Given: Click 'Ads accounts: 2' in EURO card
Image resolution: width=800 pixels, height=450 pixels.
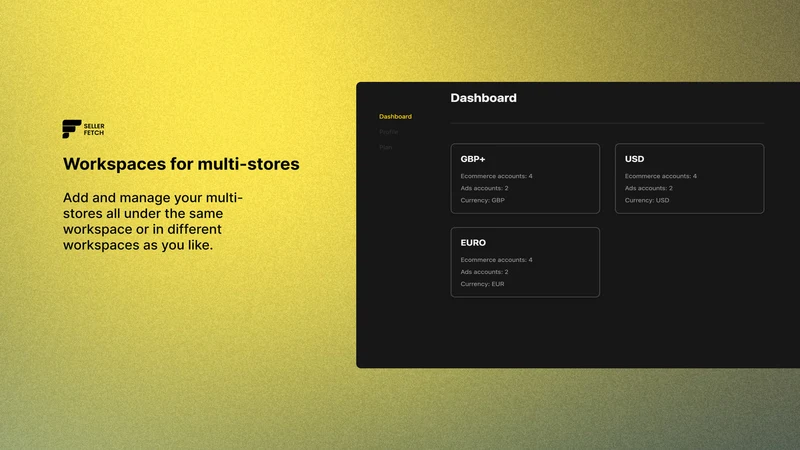Looking at the screenshot, I should click(484, 271).
